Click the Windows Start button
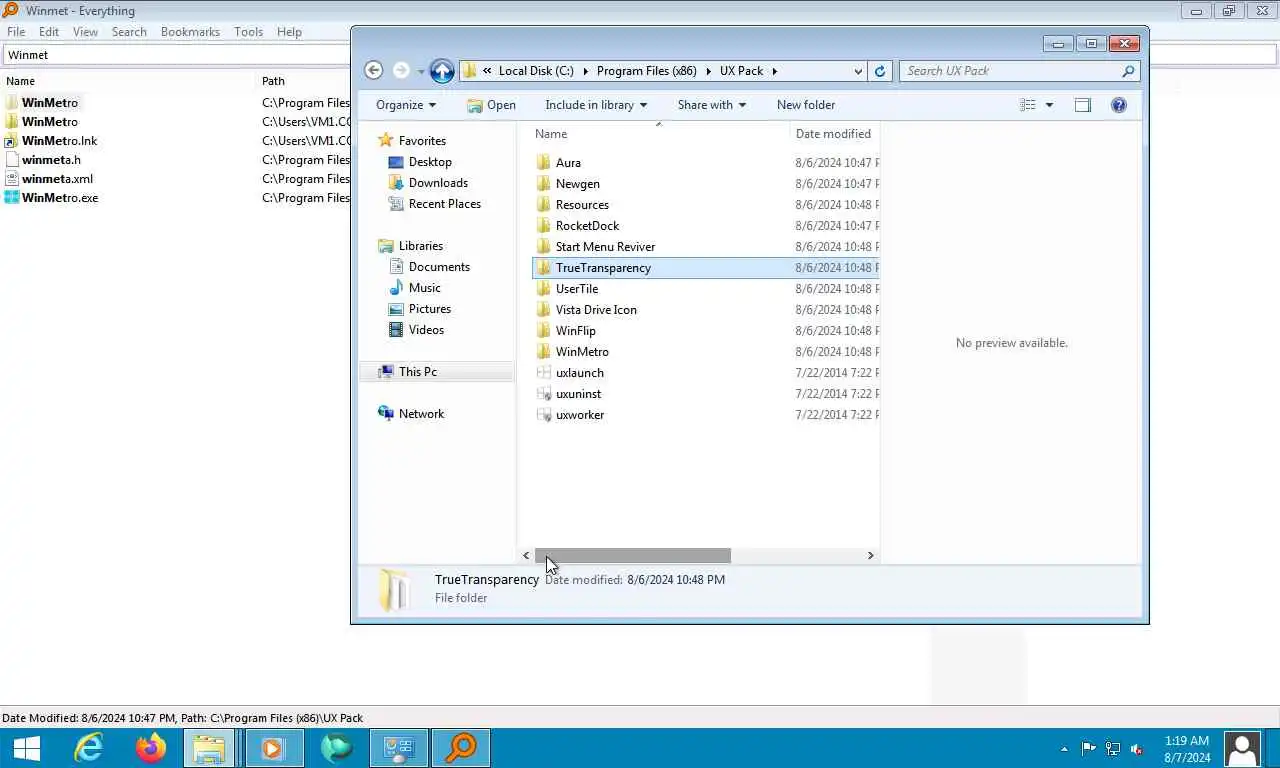The height and width of the screenshot is (768, 1280). 26,748
